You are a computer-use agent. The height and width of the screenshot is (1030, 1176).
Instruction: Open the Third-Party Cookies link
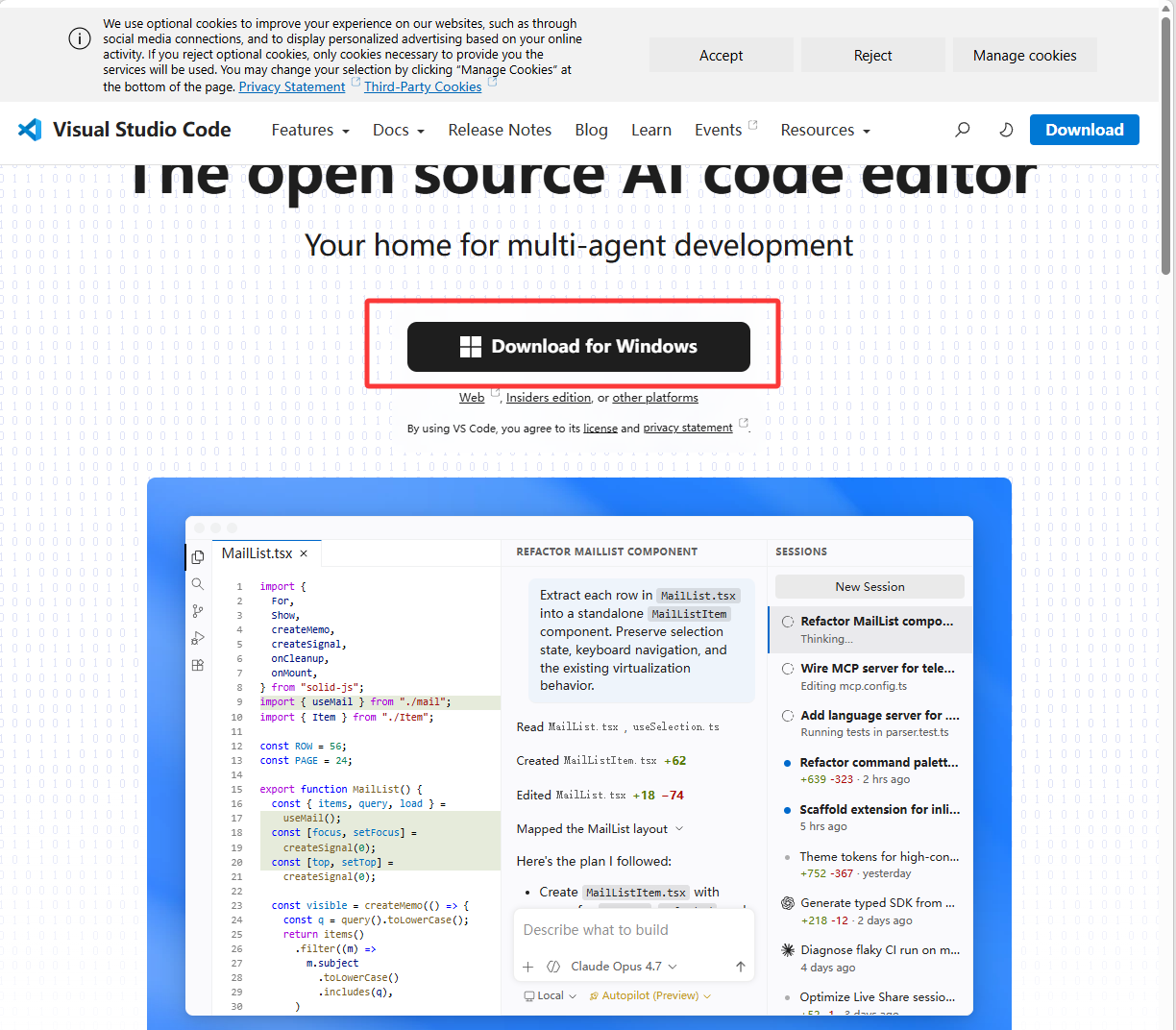point(423,86)
